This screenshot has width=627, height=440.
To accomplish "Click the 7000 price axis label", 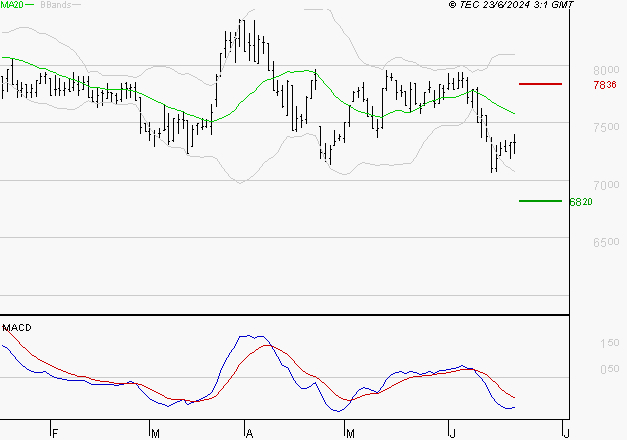I will click(606, 185).
